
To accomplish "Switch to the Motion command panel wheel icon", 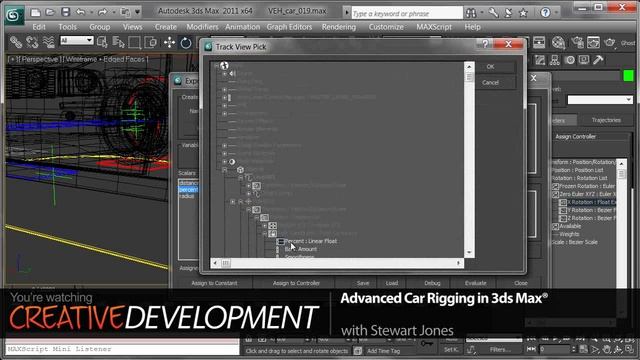I will tap(570, 60).
